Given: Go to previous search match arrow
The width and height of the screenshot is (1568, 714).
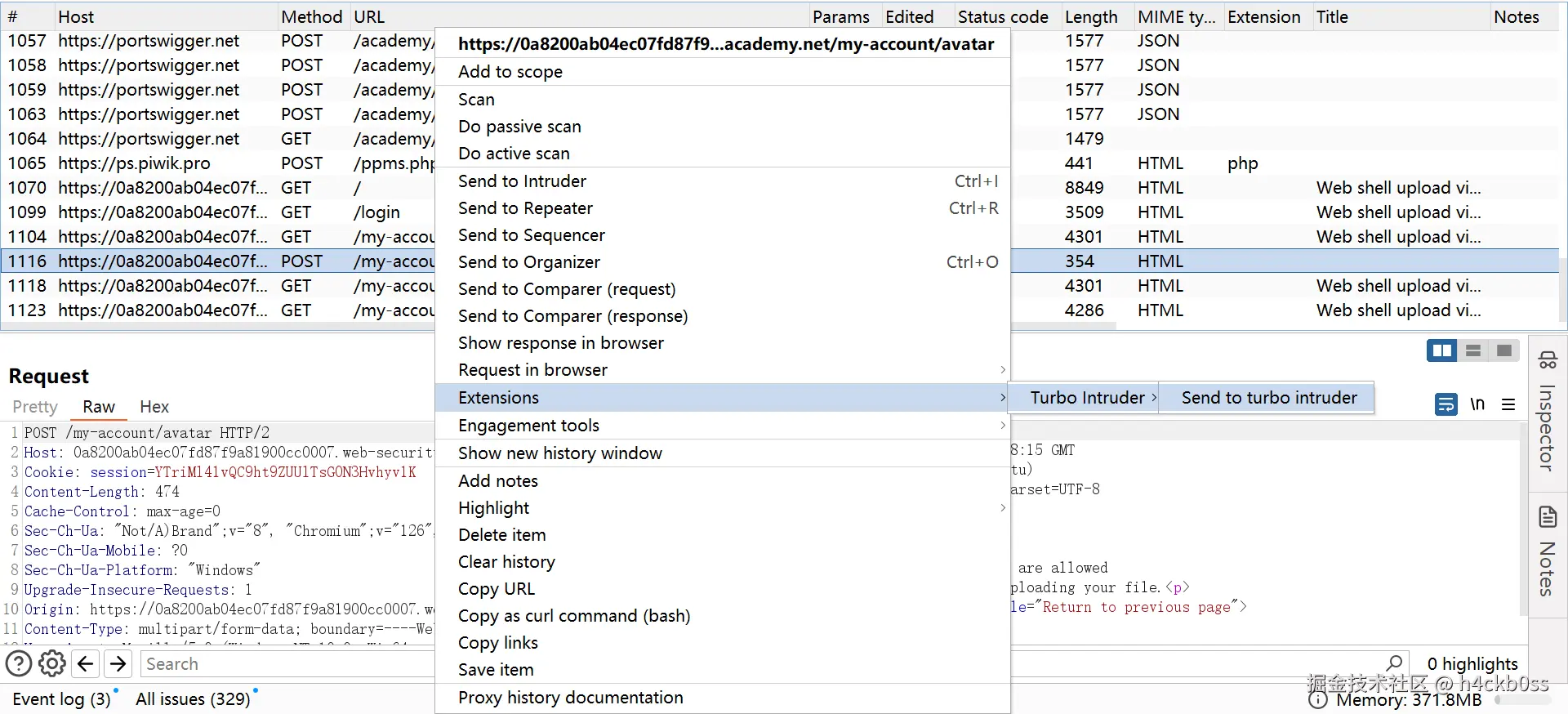Looking at the screenshot, I should (x=86, y=663).
